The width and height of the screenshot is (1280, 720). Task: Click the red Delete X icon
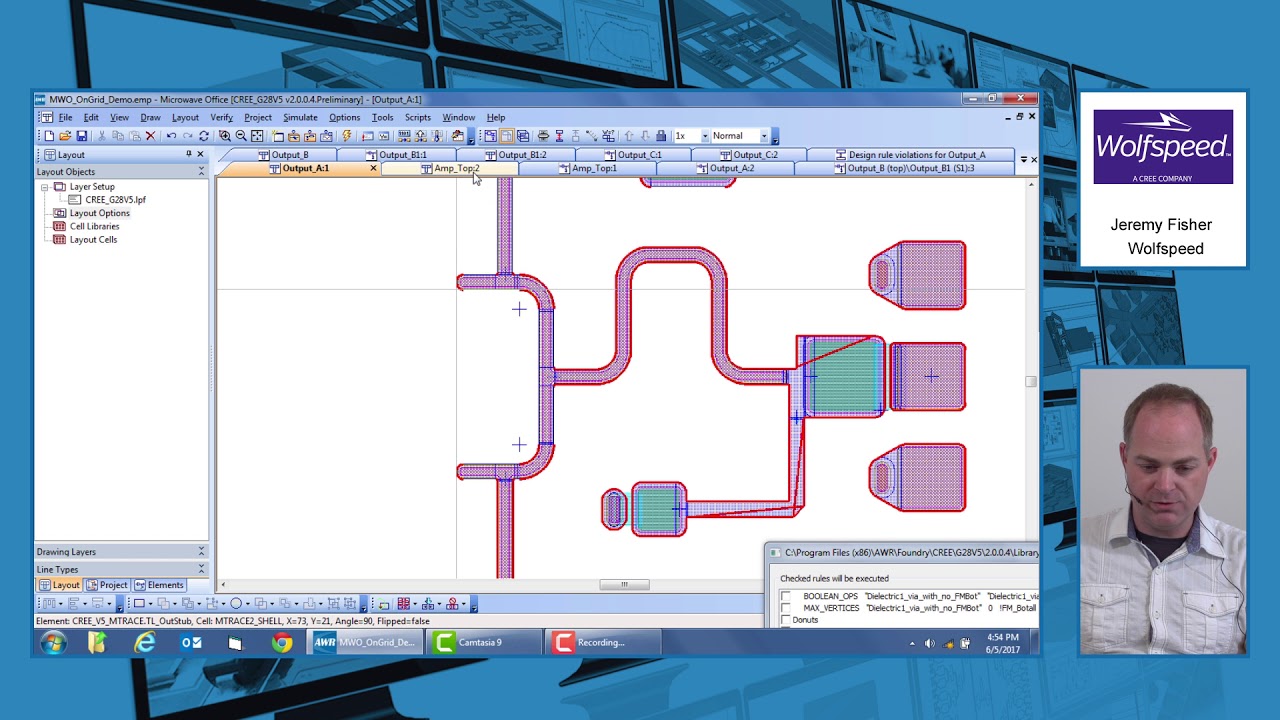click(151, 136)
